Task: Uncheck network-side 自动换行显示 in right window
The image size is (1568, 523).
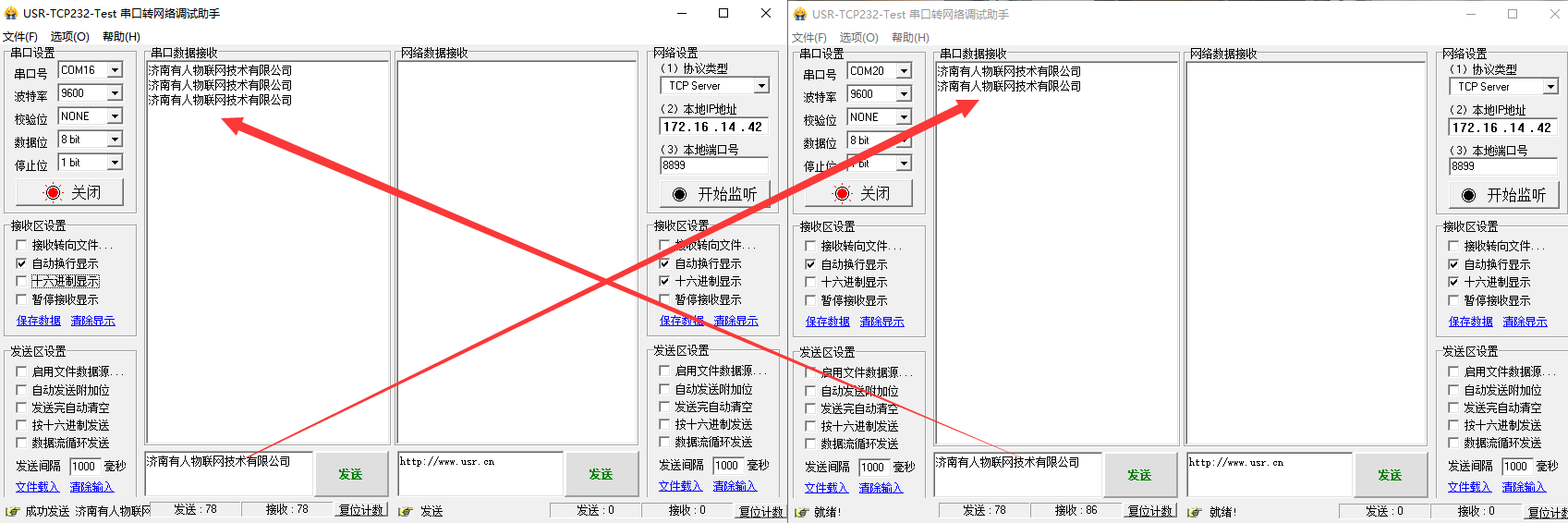Action: 1453,264
